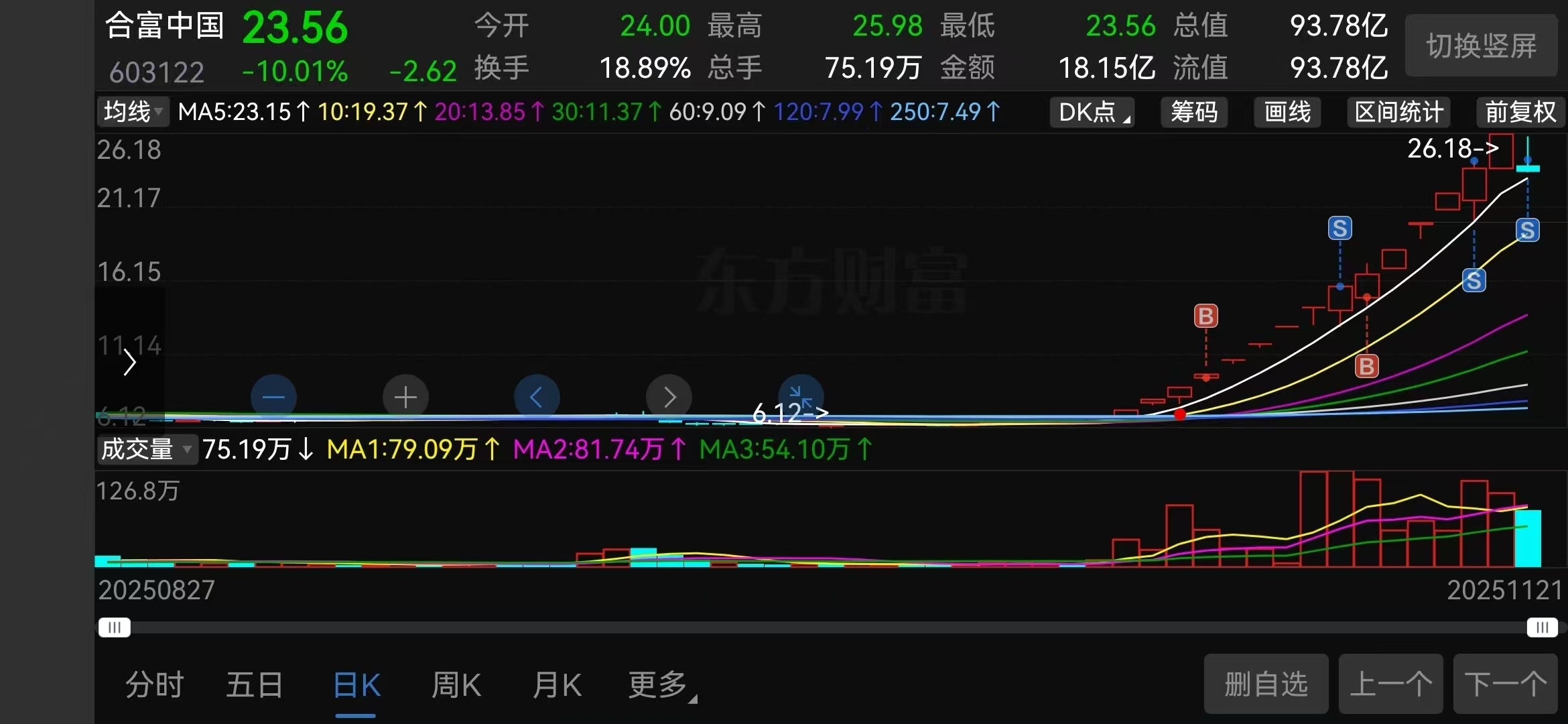The width and height of the screenshot is (1568, 724).
Task: Expand the left side panel chevron
Action: pos(129,363)
